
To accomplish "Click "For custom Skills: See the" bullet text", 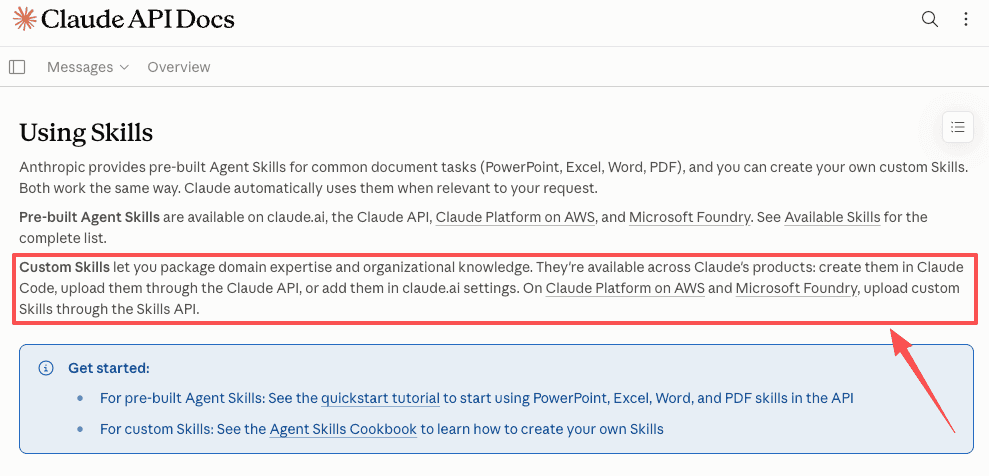I will (x=183, y=430).
